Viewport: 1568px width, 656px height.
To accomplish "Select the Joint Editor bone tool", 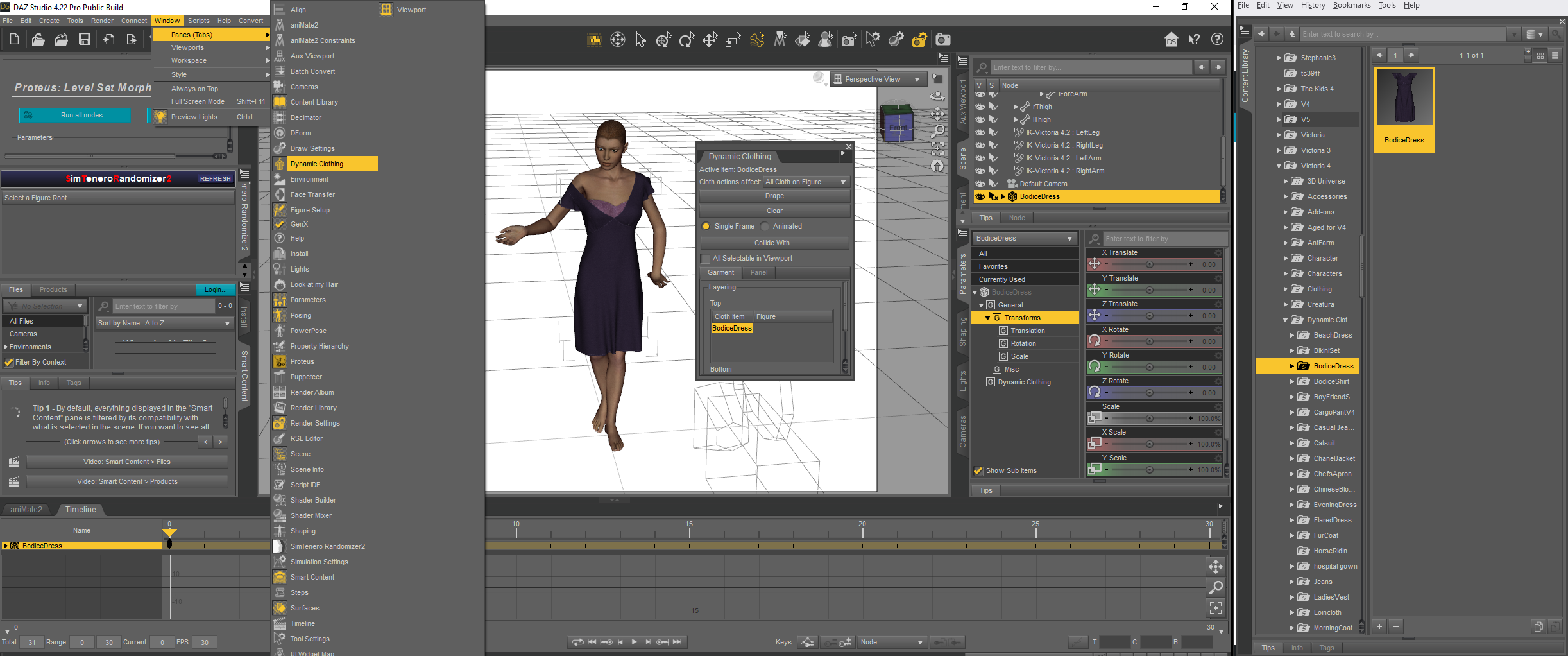I will (x=757, y=39).
